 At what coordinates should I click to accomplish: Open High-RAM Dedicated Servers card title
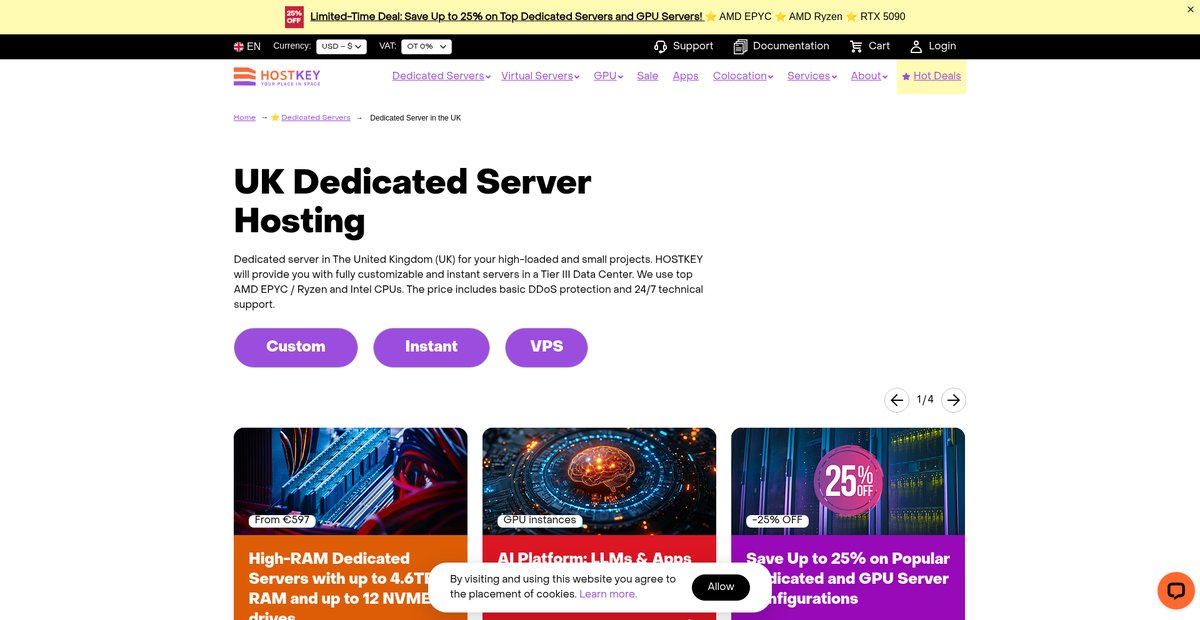pos(340,587)
